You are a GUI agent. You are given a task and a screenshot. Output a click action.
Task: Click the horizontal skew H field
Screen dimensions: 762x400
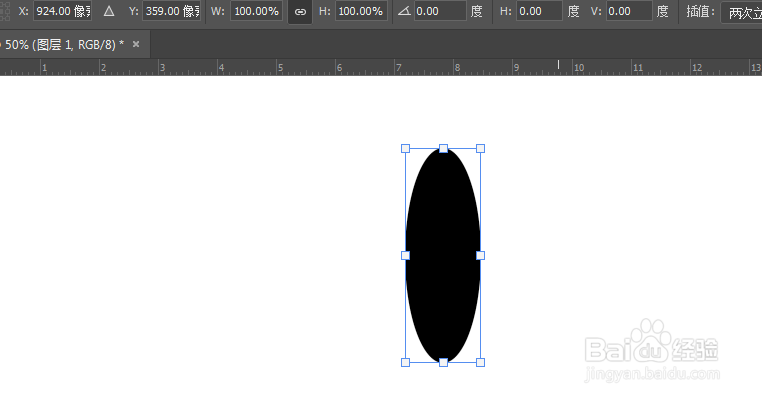(538, 11)
